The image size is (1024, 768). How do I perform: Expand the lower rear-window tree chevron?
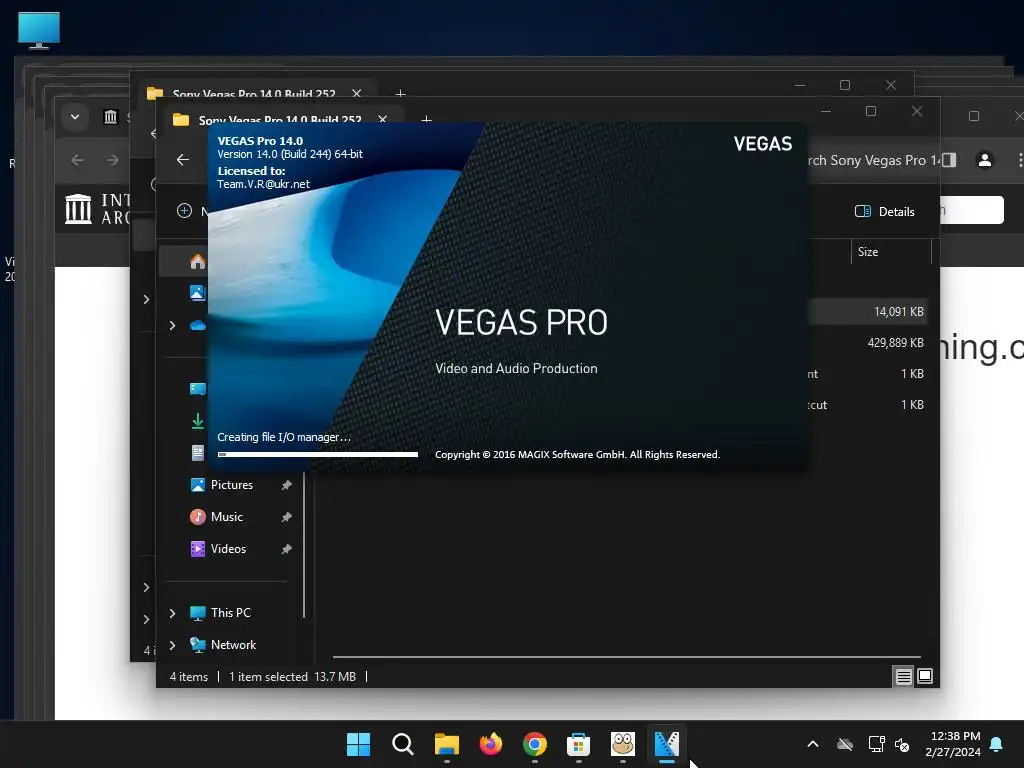coord(146,619)
